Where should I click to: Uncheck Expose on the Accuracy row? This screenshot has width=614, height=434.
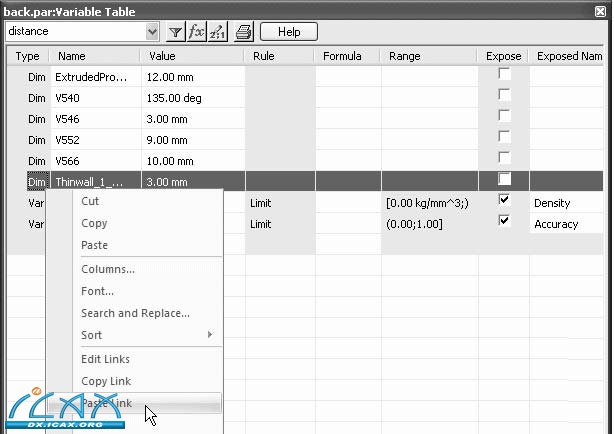504,221
